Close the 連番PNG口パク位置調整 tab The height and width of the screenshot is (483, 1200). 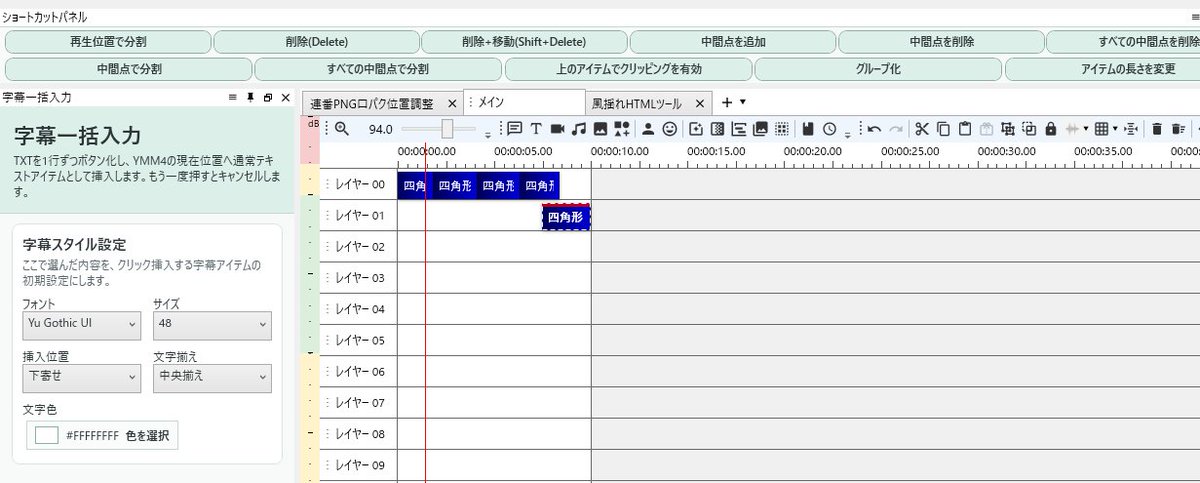[x=451, y=103]
